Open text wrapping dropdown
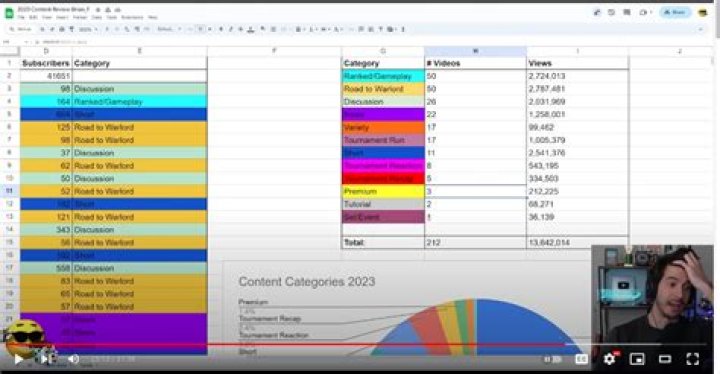Image resolution: width=720 pixels, height=374 pixels. [x=325, y=29]
